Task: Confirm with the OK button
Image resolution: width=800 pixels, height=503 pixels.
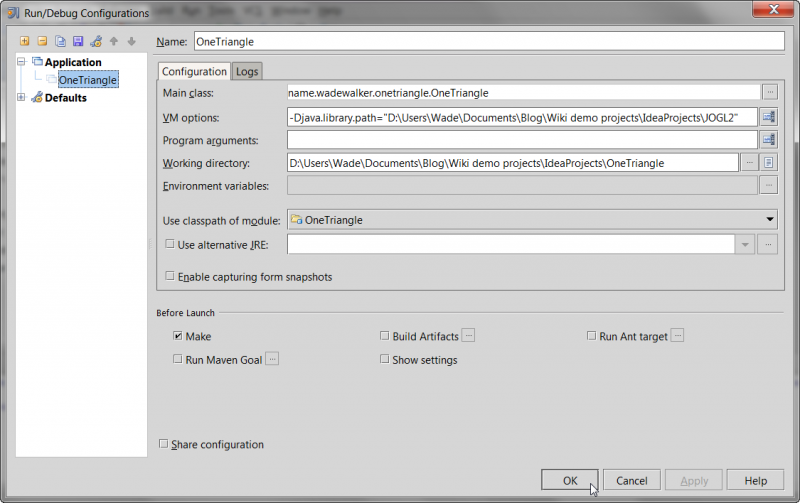Action: point(570,480)
